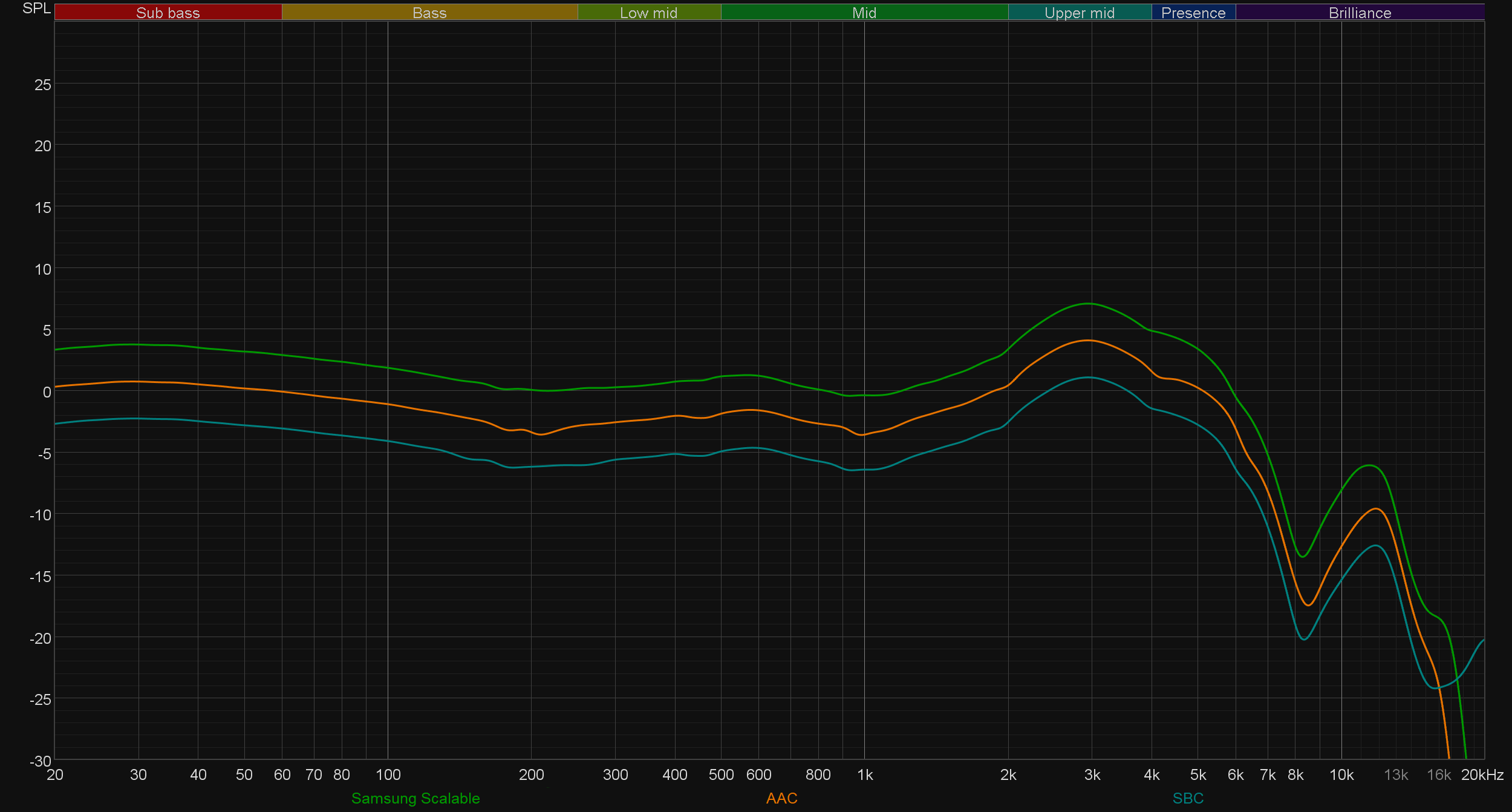Viewport: 1512px width, 812px height.
Task: Click the -30 dB axis label
Action: [41, 761]
